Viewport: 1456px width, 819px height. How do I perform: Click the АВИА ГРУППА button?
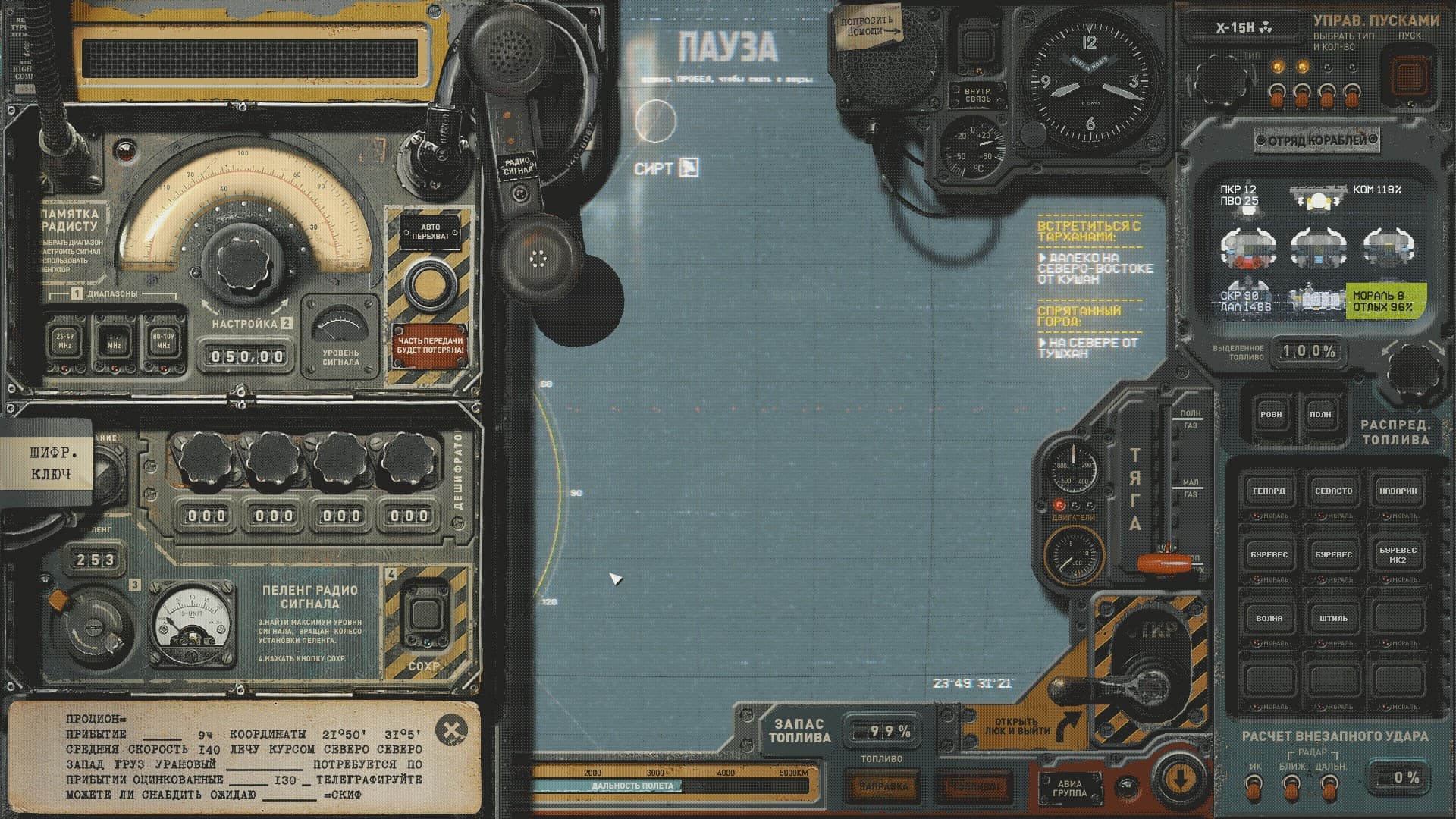[1069, 788]
